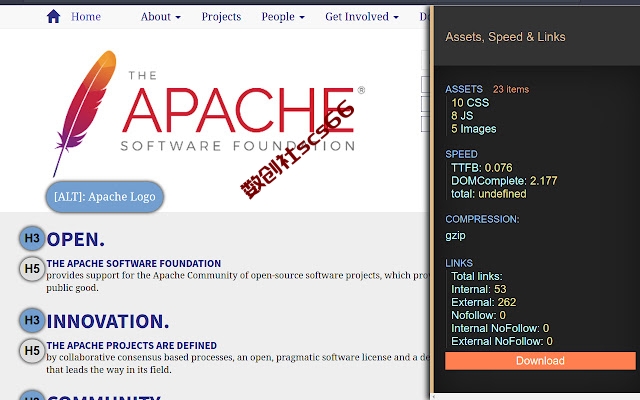Click the Assets, Speed & Links title
This screenshot has height=400, width=640.
pos(505,37)
